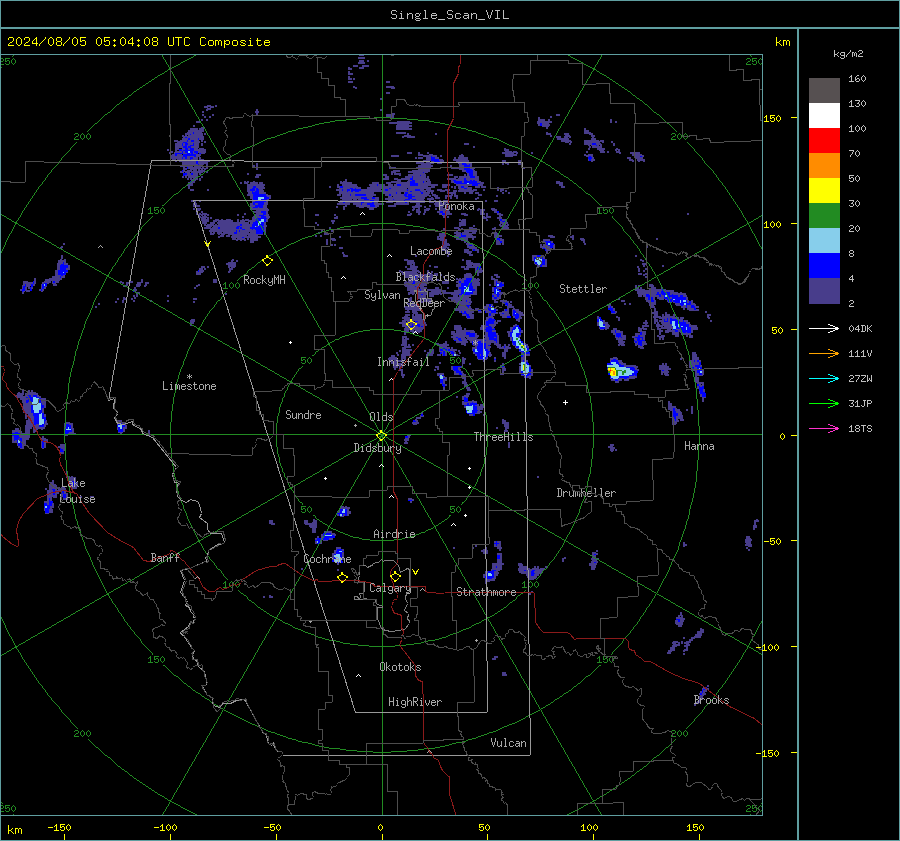Click the Single_Scan_VIL title
This screenshot has height=841, width=900.
[449, 15]
